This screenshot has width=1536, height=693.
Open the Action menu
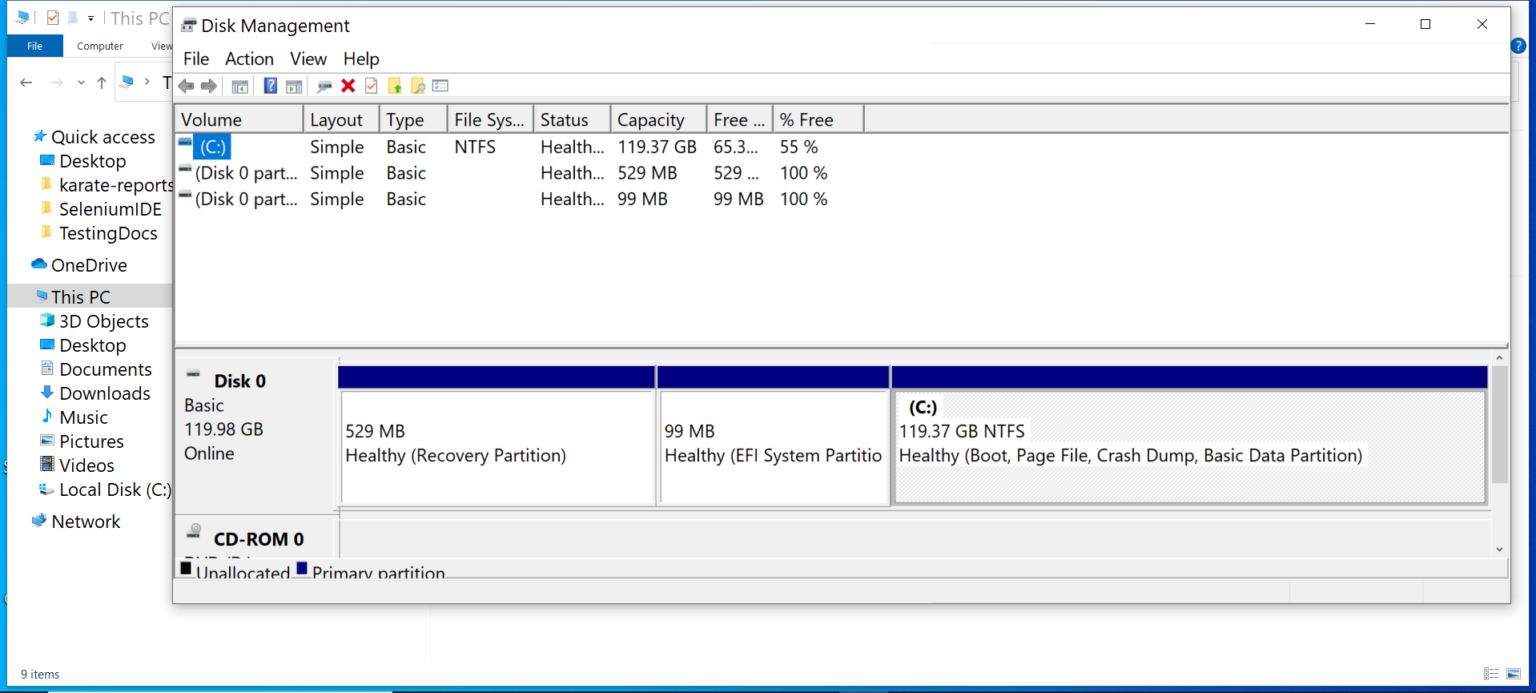(249, 58)
